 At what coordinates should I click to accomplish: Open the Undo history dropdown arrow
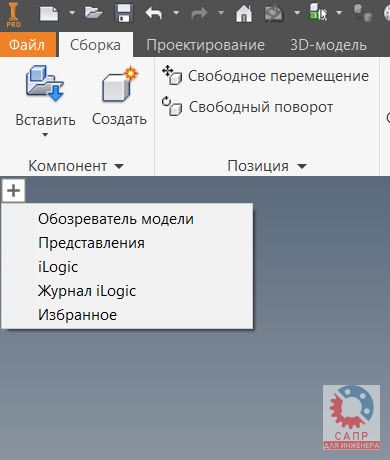pos(176,13)
